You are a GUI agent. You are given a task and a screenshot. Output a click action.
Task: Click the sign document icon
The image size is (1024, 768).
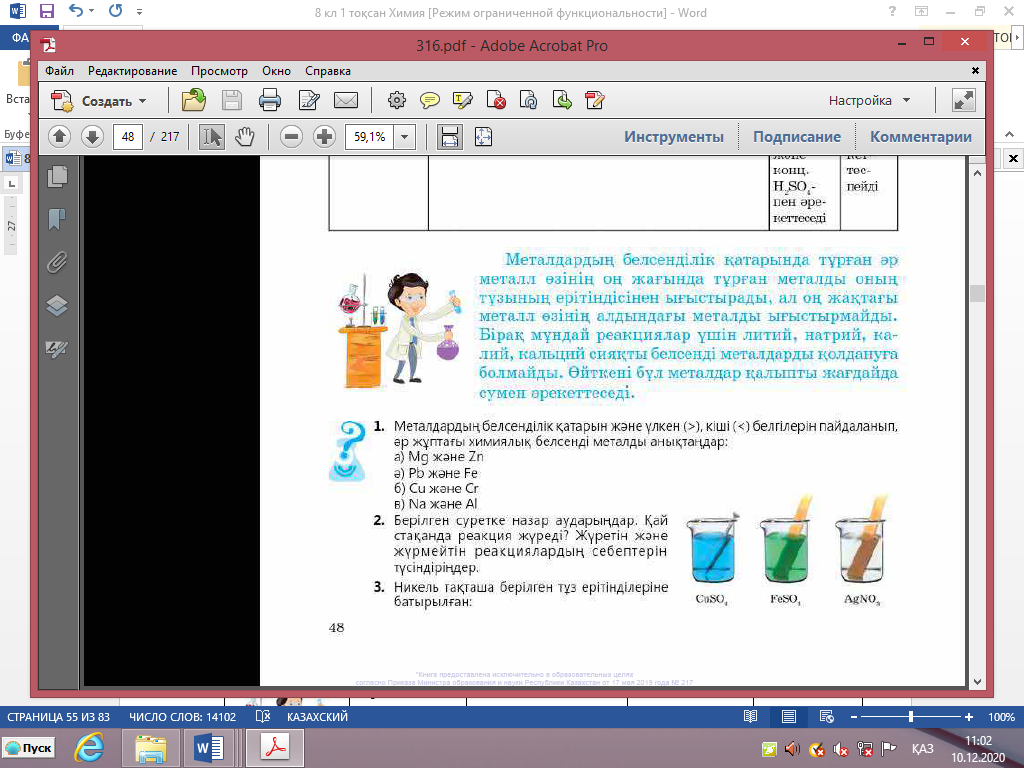click(x=594, y=101)
